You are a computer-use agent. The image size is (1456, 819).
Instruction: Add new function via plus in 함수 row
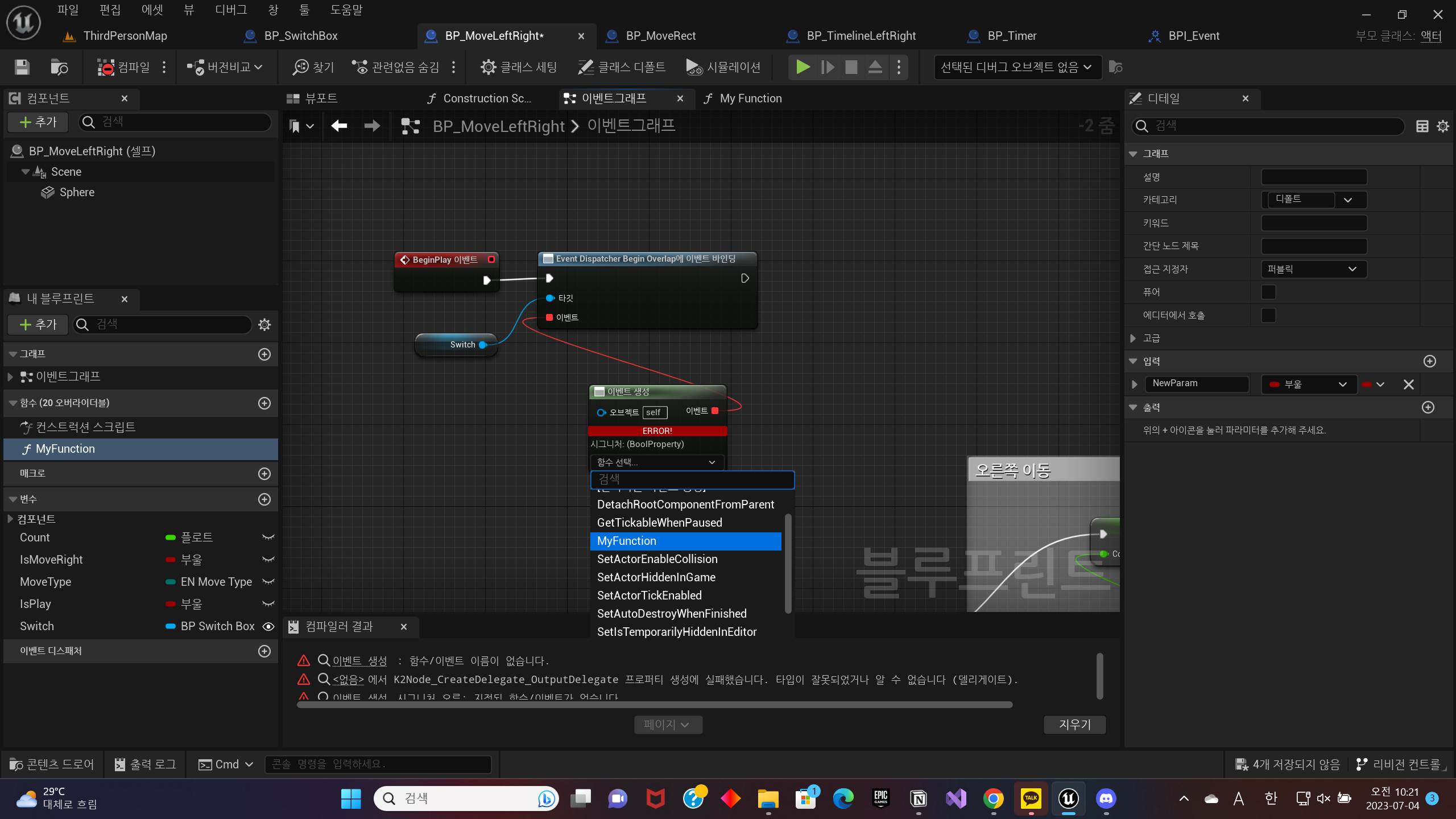tap(264, 403)
